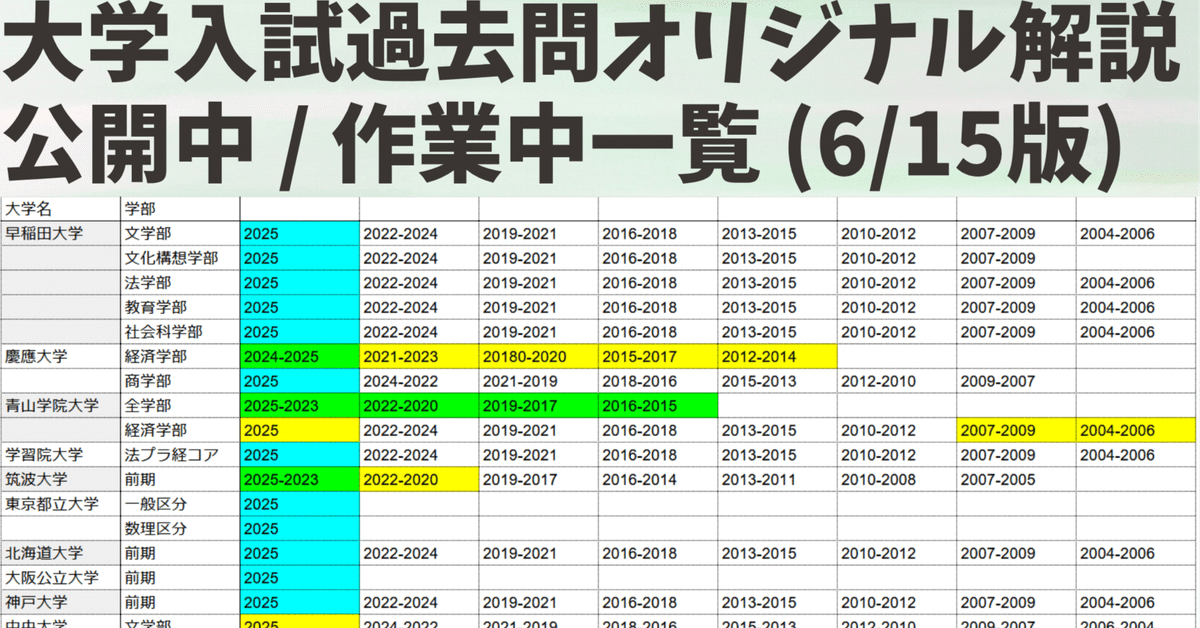Click the 2016-2014 cell
The height and width of the screenshot is (628, 1200).
(658, 479)
